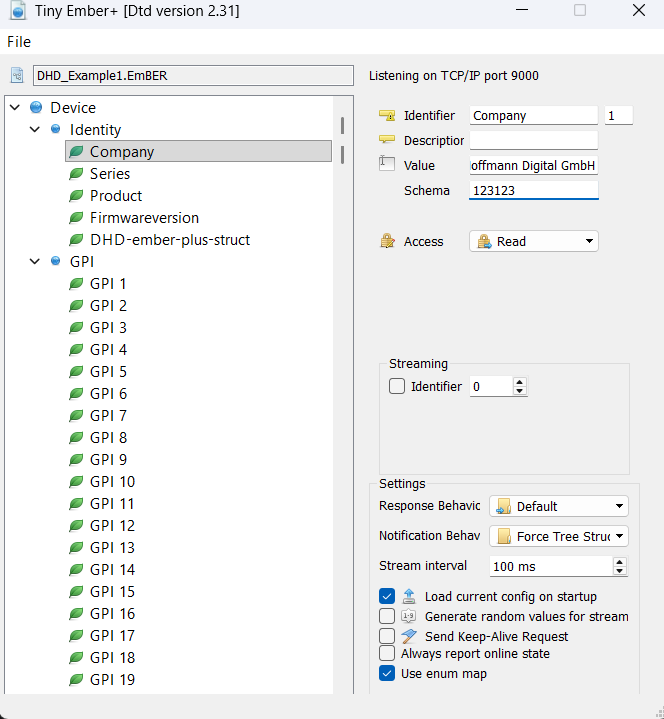Click the blue node icon beside Device

[x=37, y=108]
